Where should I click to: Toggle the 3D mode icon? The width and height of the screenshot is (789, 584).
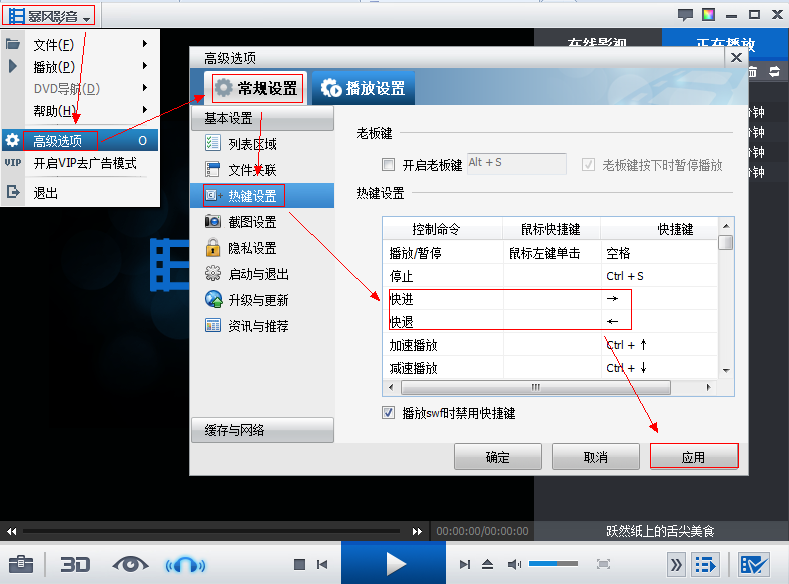pyautogui.click(x=75, y=564)
